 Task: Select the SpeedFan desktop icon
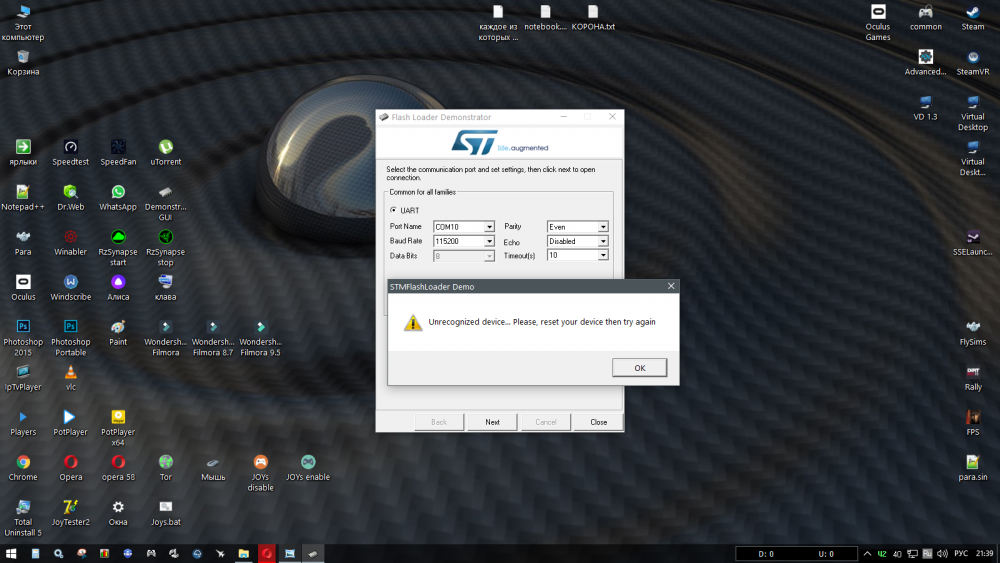tap(118, 147)
